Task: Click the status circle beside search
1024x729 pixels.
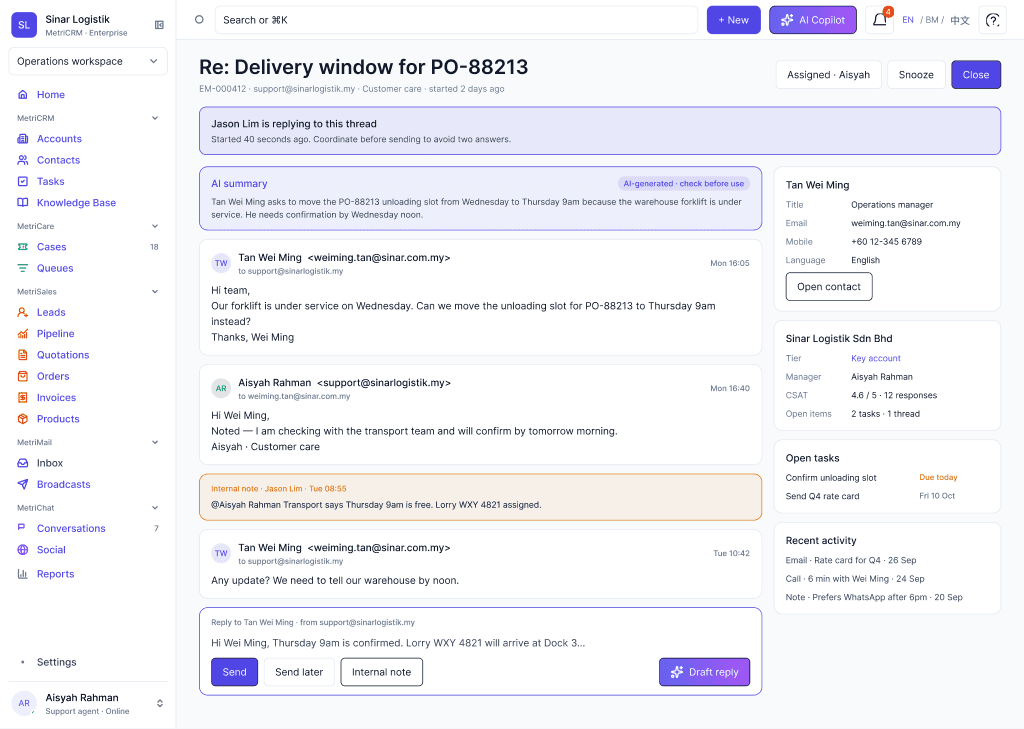Action: 199,20
